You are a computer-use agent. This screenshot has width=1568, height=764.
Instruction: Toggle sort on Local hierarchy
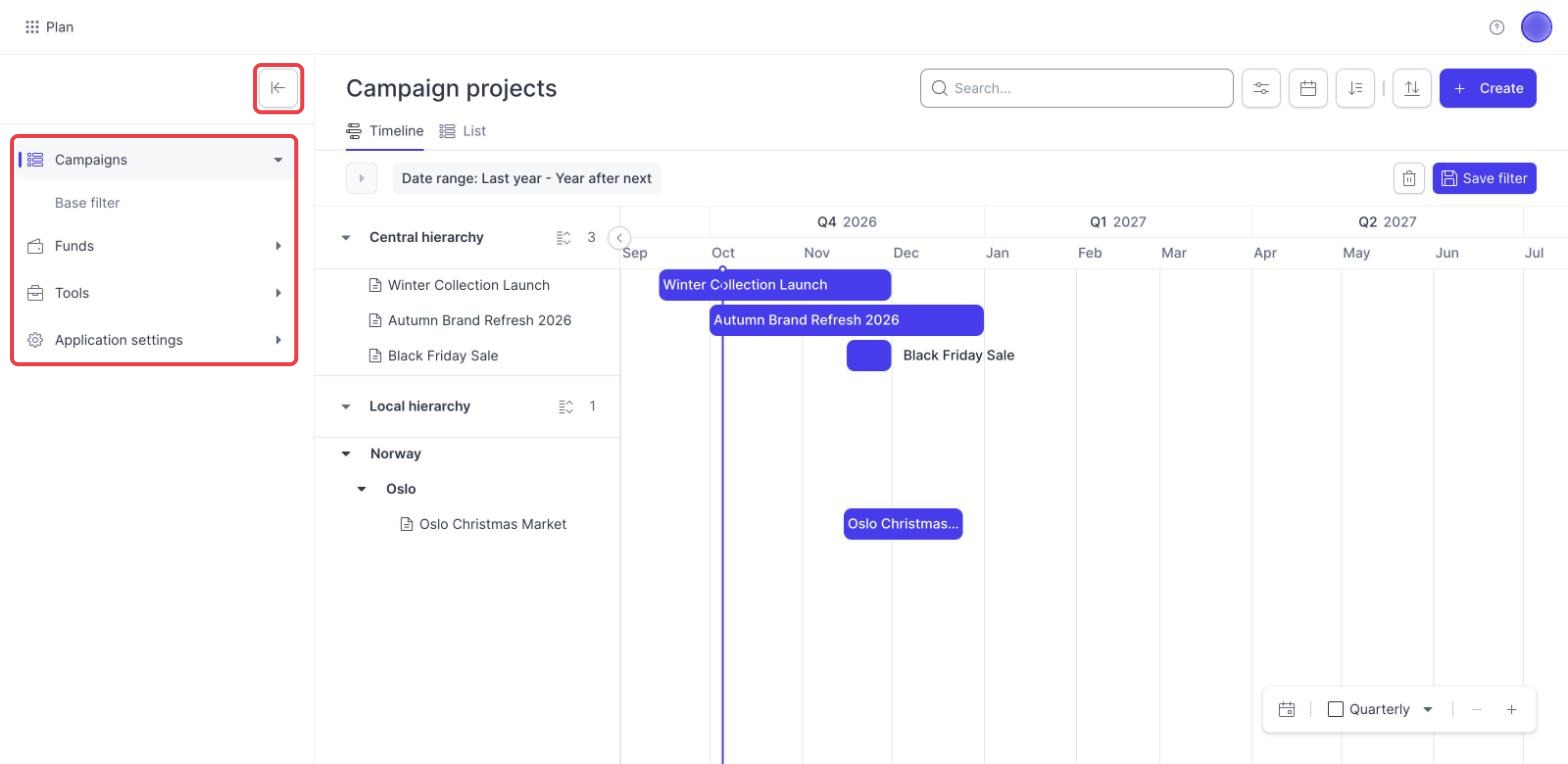(564, 406)
